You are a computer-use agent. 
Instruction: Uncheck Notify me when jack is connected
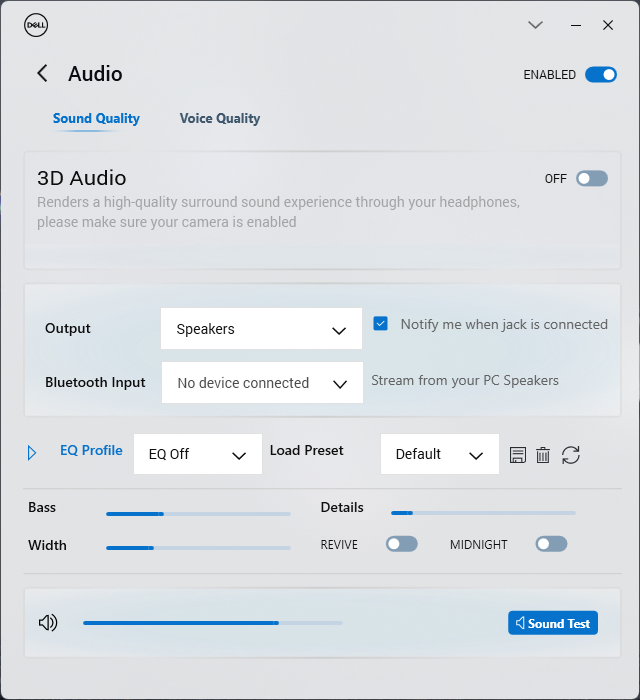(x=381, y=324)
